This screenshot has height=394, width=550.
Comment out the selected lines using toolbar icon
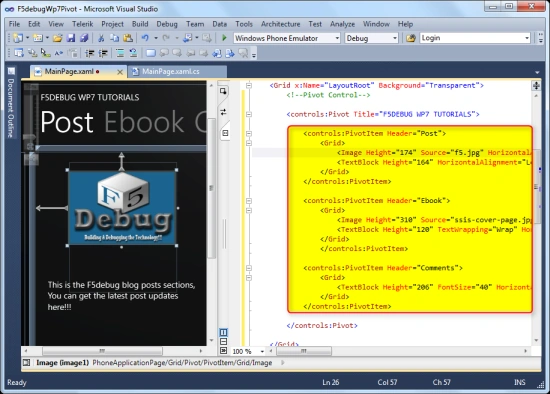120,53
